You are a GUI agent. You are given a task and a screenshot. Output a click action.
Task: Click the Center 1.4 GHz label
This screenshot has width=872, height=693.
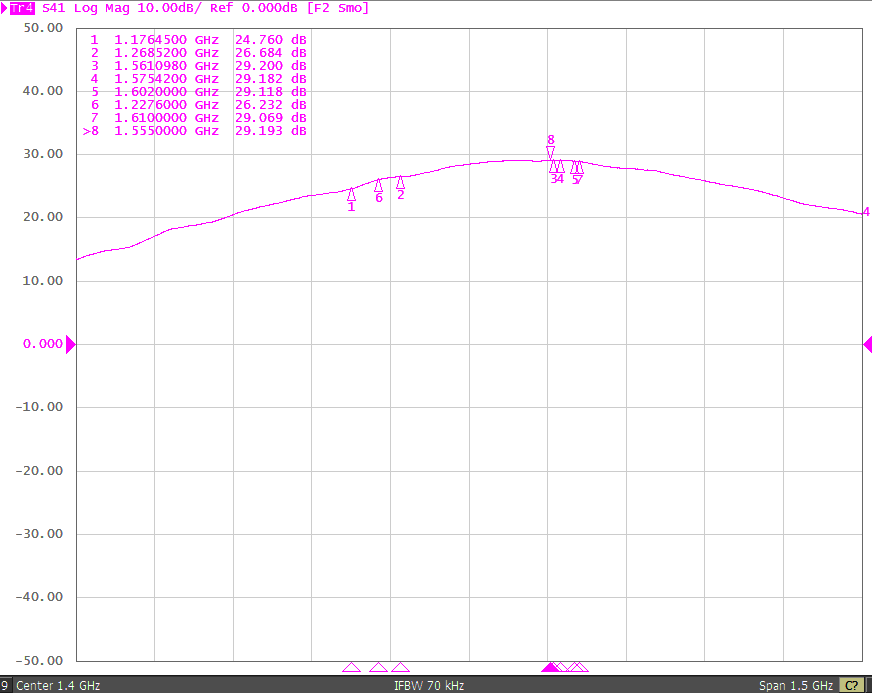(58, 686)
